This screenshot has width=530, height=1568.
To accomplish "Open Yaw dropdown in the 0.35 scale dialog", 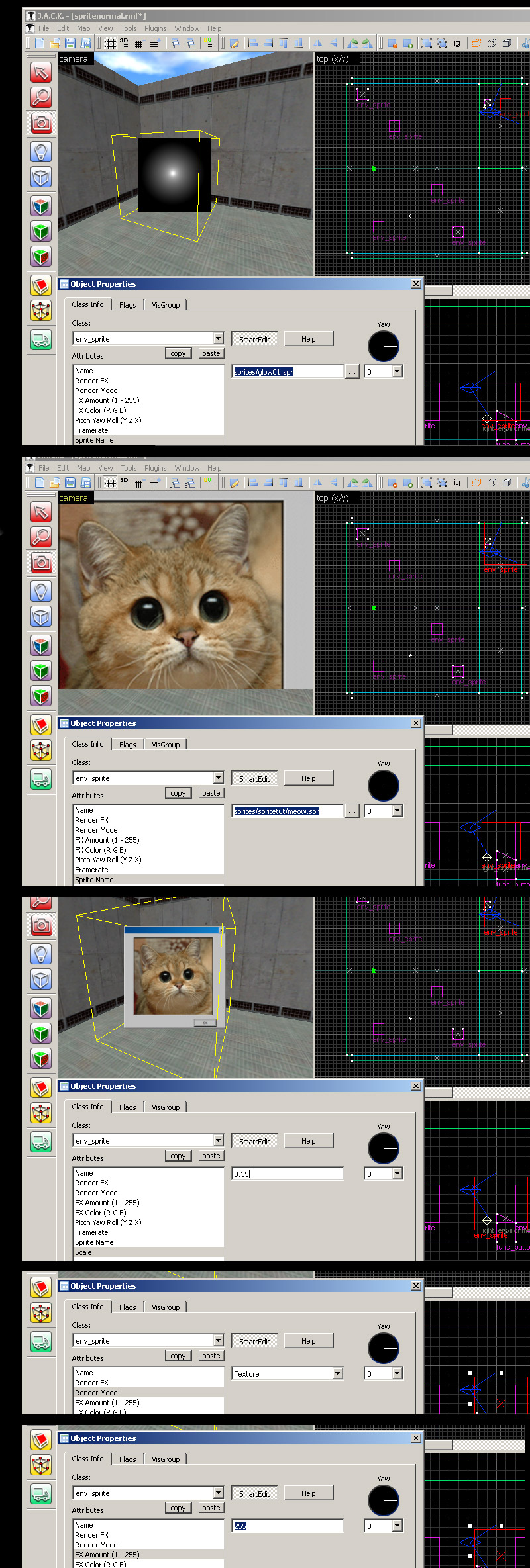I will click(x=397, y=1174).
